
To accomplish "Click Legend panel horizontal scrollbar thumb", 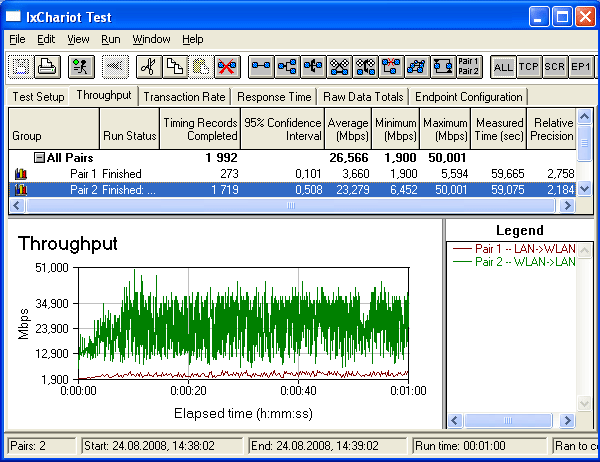I will 508,421.
